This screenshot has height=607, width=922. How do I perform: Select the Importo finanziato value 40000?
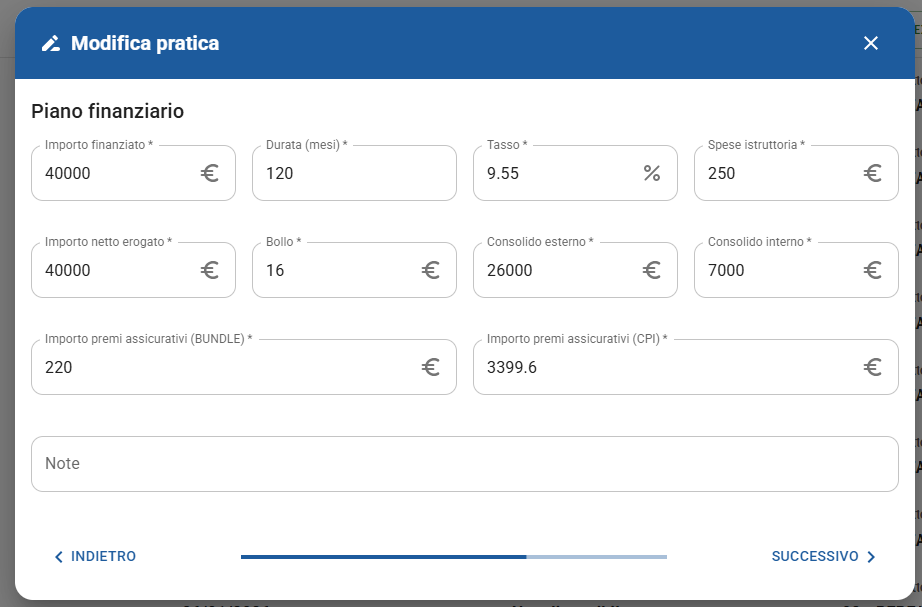point(68,174)
